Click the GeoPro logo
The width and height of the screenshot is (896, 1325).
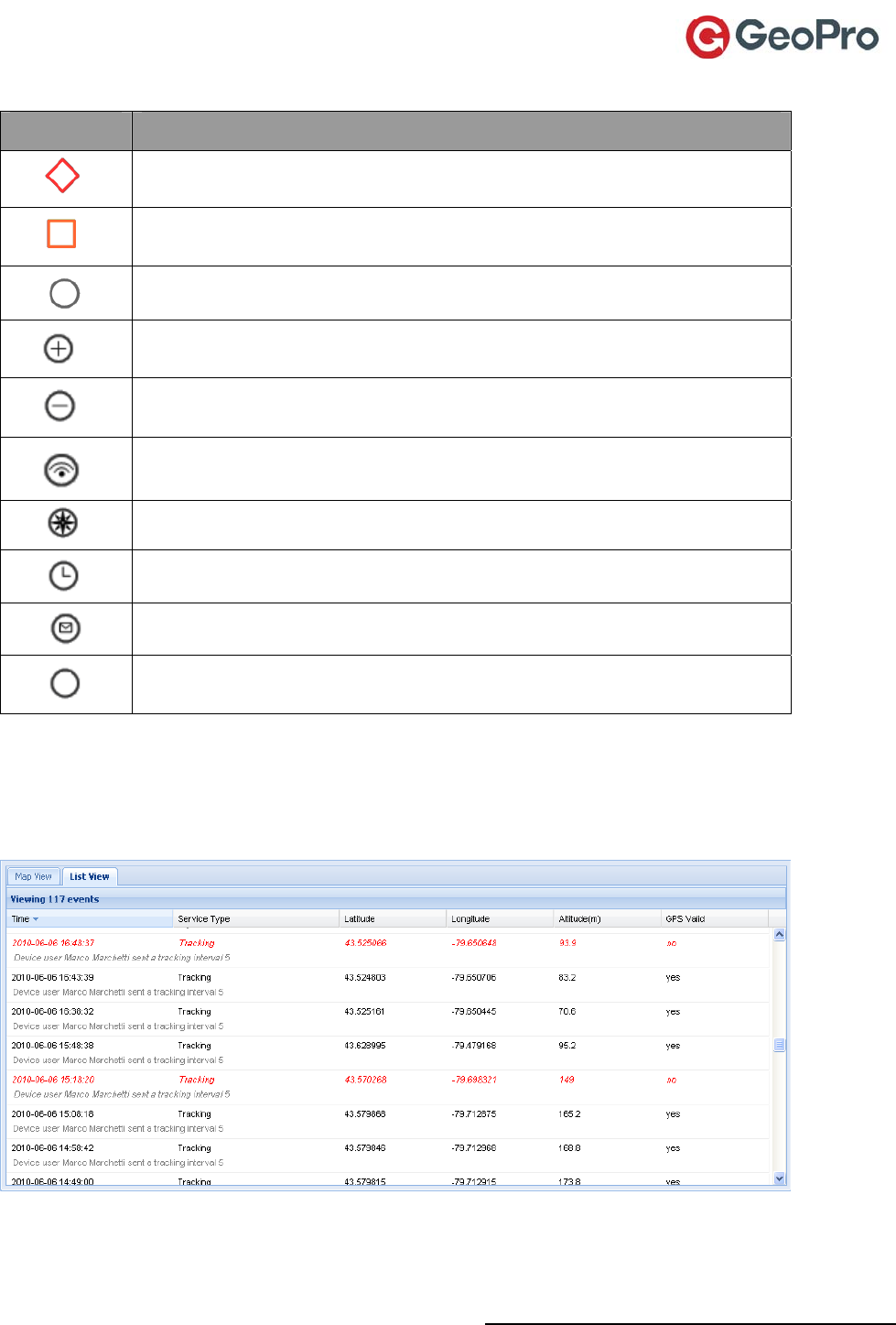[783, 37]
